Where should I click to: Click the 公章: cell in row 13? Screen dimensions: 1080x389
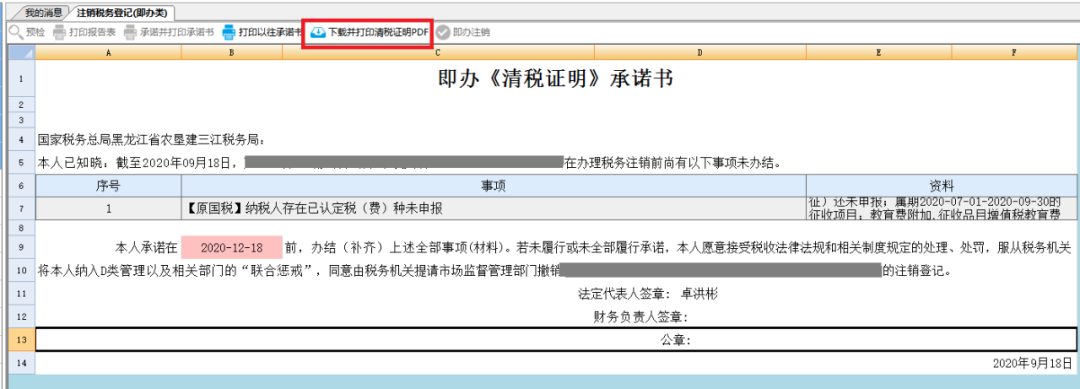tap(555, 340)
